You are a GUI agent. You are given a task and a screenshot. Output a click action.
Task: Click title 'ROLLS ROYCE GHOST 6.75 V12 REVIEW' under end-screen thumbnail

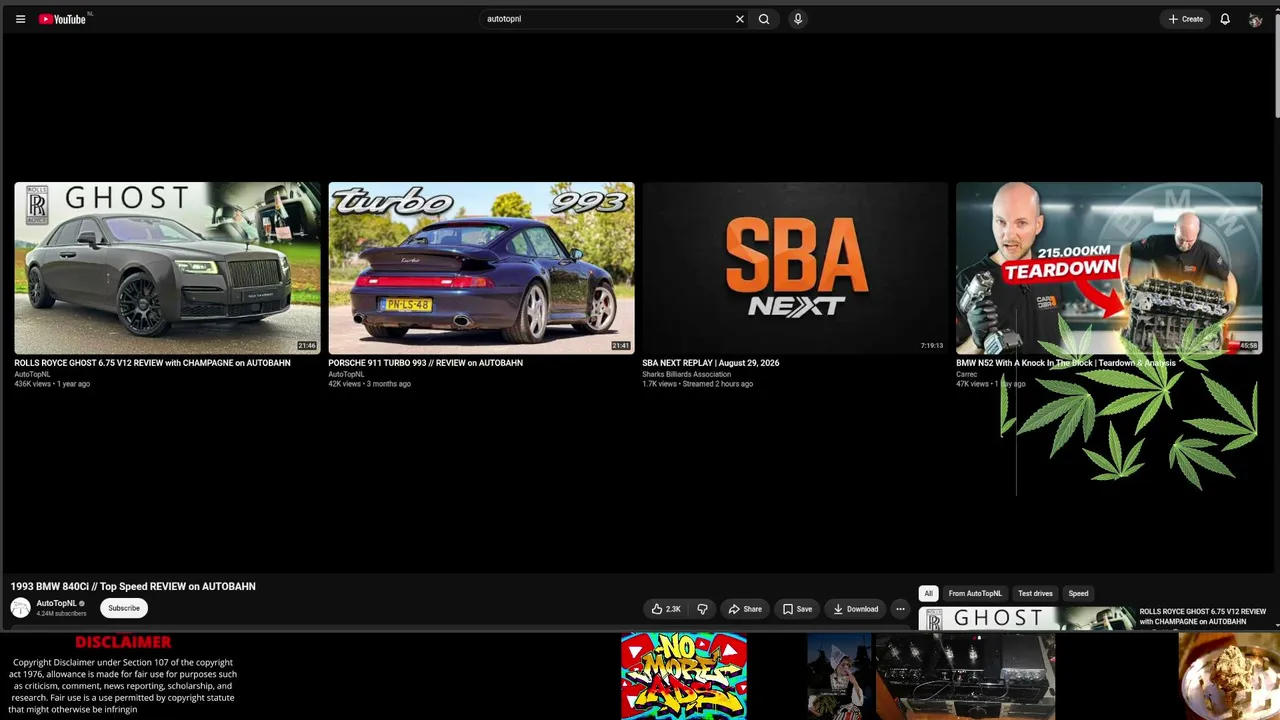tap(152, 363)
